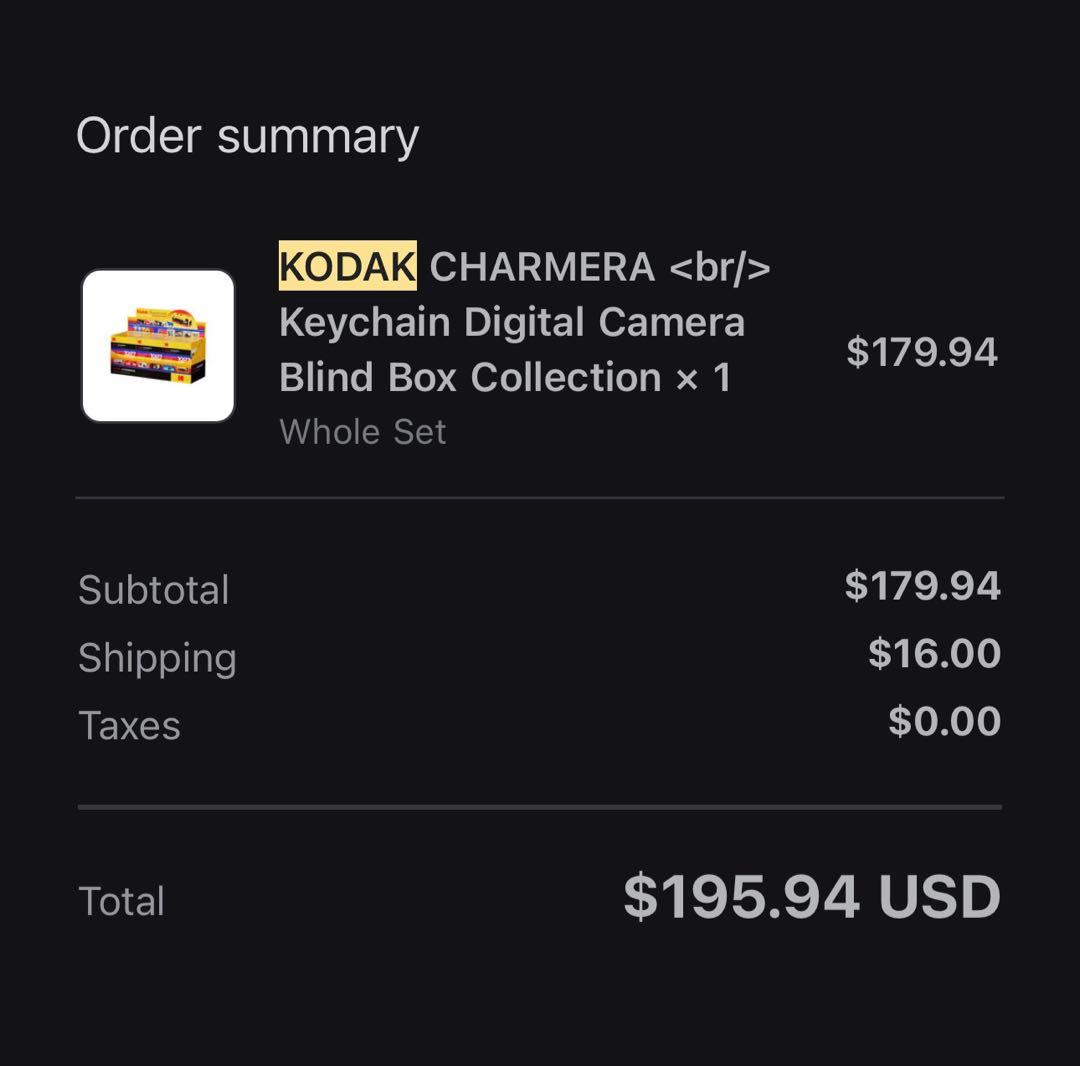1080x1066 pixels.
Task: Click the Subtotal label
Action: coord(154,590)
